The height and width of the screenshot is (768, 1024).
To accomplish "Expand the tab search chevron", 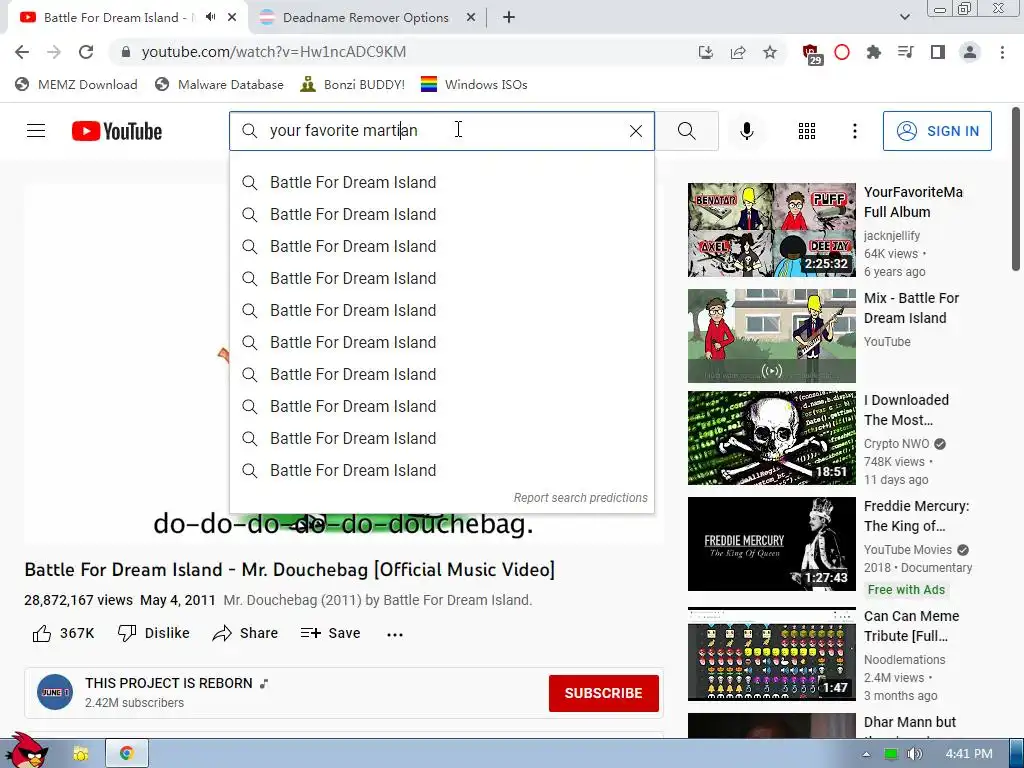I will [x=904, y=17].
